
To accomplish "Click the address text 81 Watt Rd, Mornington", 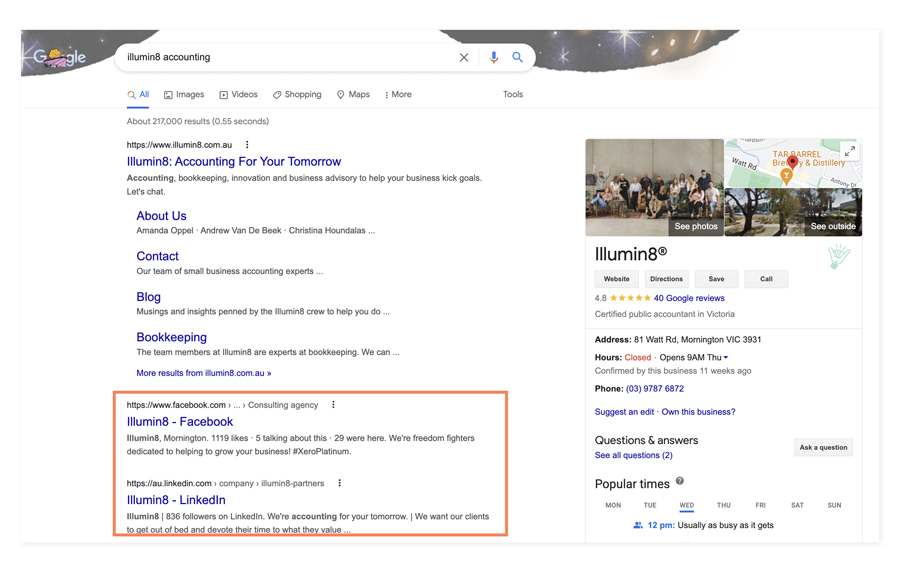I will pyautogui.click(x=697, y=340).
